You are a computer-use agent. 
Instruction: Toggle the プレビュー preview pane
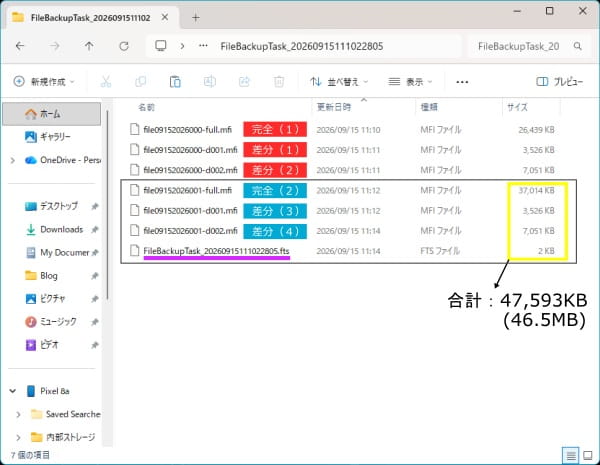click(560, 82)
